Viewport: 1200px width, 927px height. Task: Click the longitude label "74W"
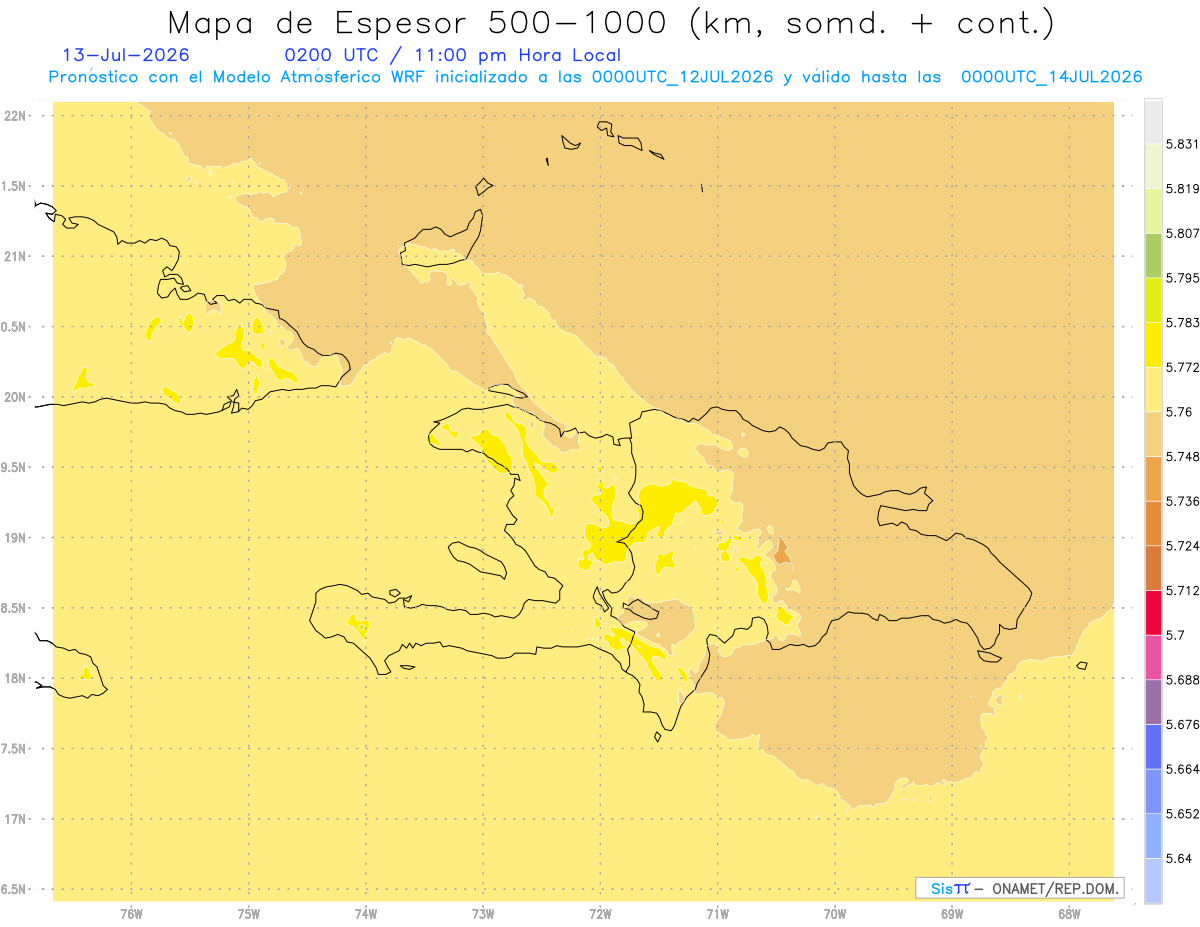(366, 914)
